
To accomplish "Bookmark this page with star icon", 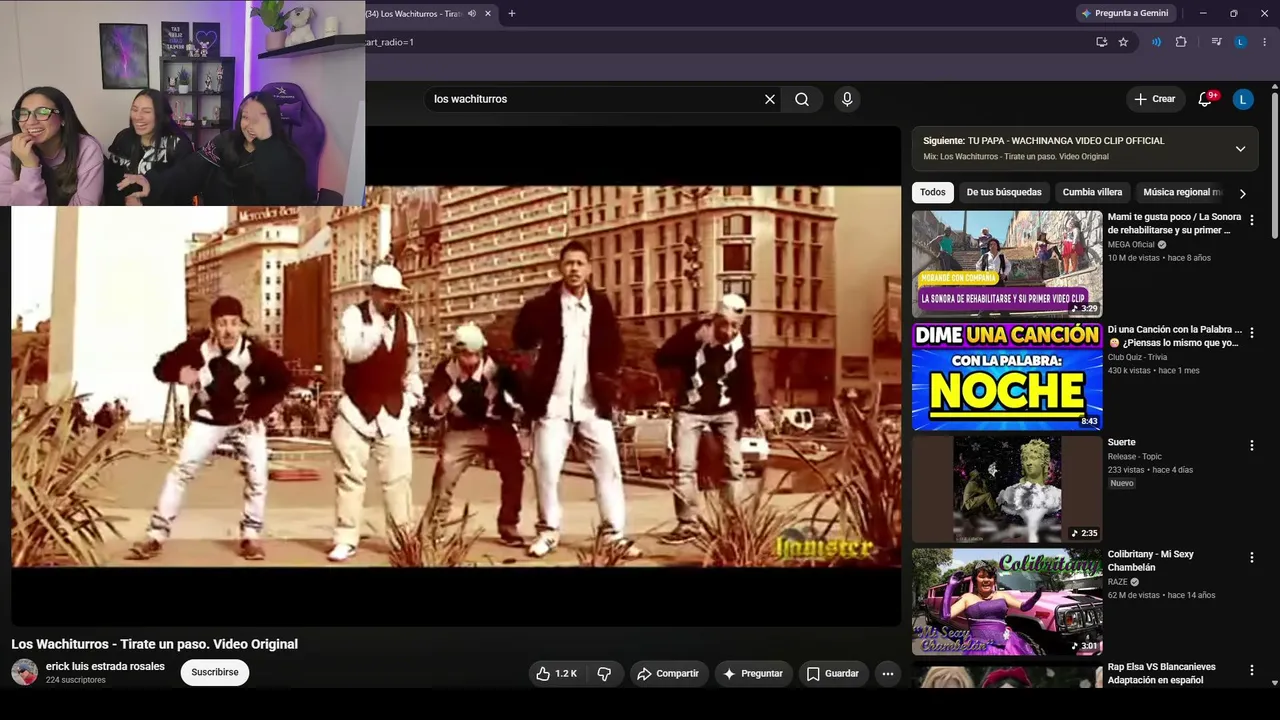I will (1123, 42).
